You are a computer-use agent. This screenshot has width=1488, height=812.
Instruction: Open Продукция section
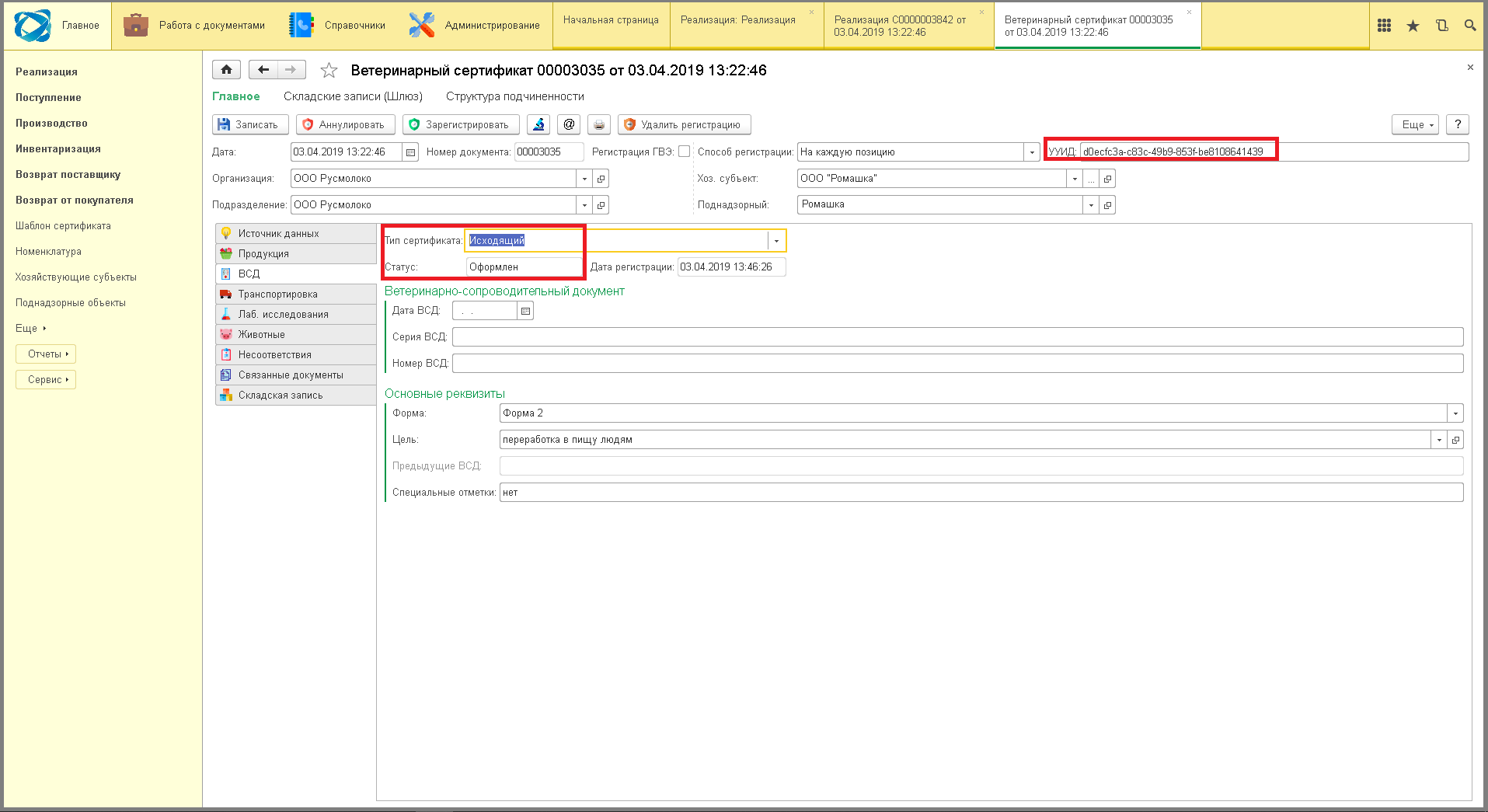pyautogui.click(x=296, y=254)
